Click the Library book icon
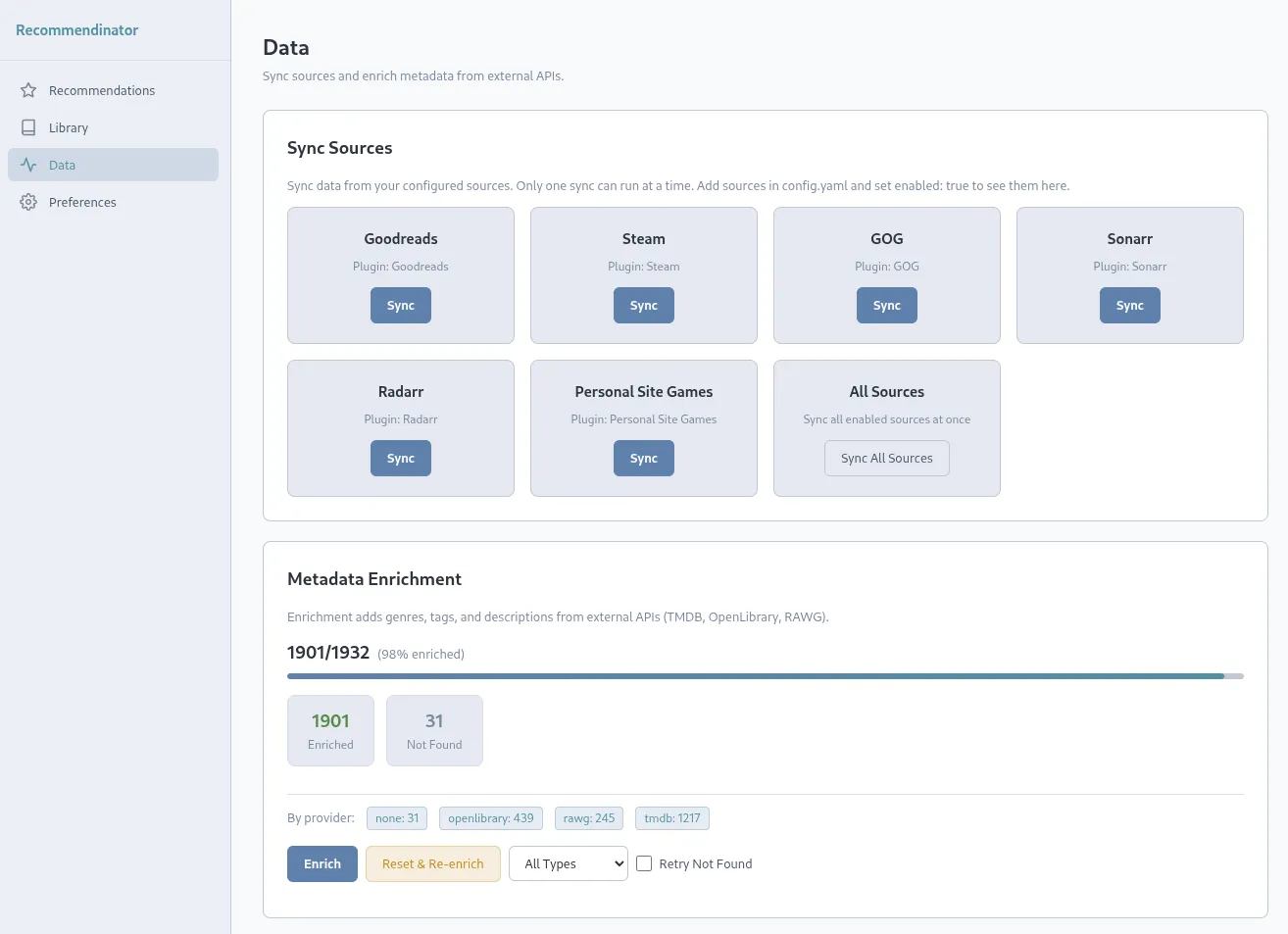This screenshot has width=1288, height=934. (28, 127)
